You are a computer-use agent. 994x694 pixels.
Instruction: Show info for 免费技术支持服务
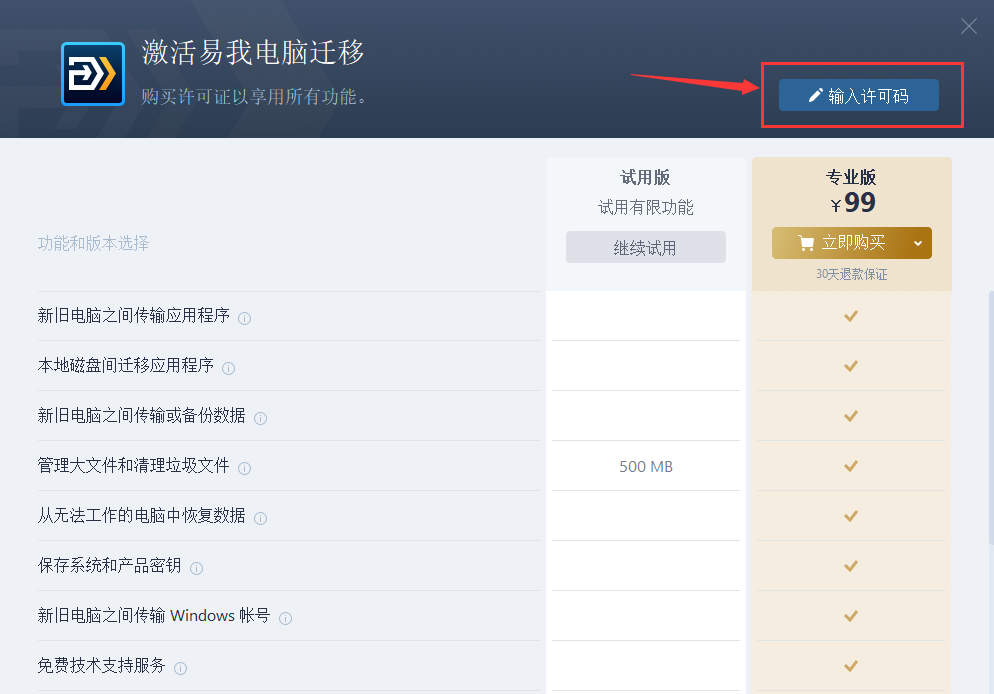[180, 669]
